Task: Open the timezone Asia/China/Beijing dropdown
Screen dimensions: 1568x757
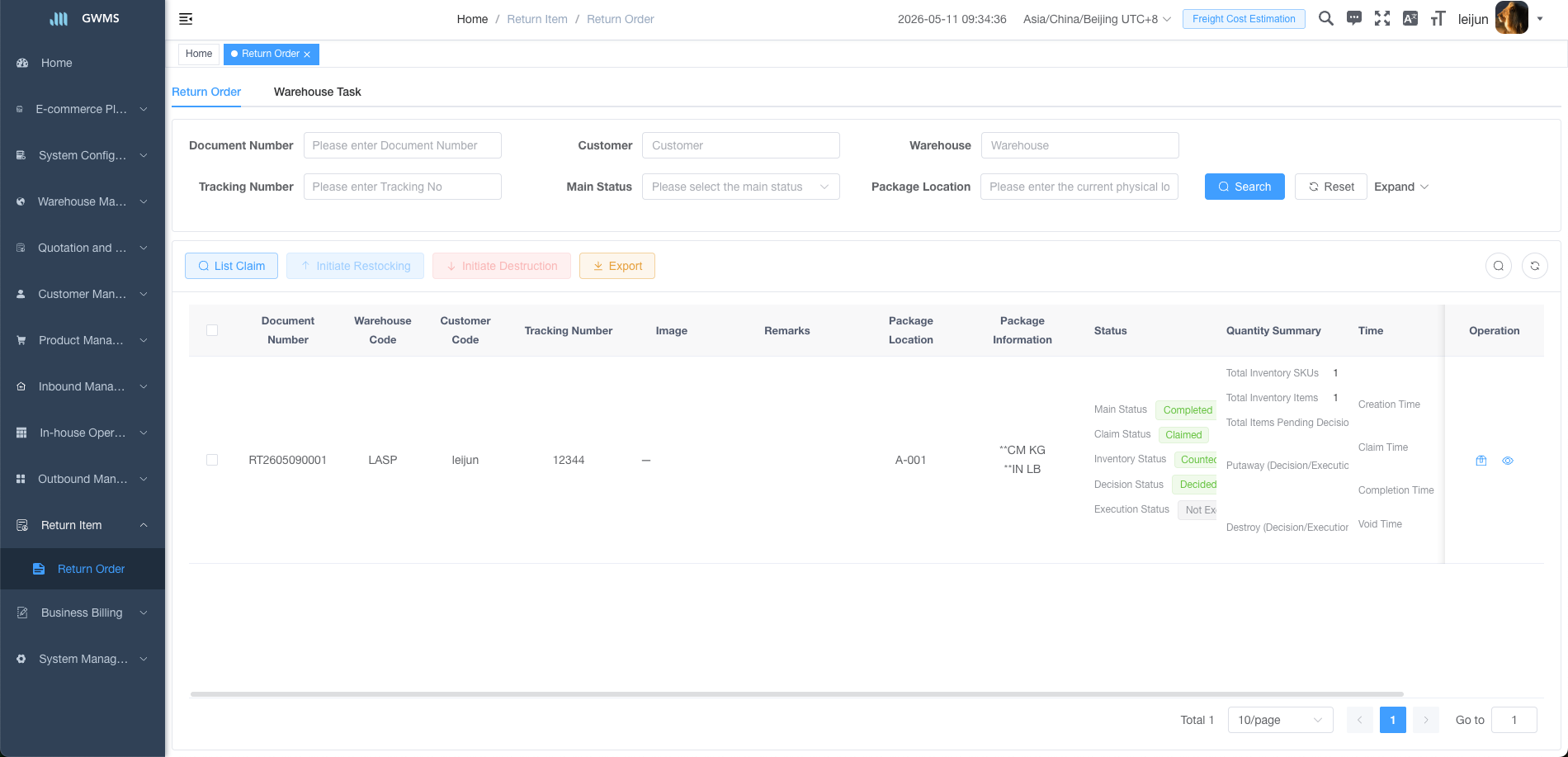Action: coord(1097,19)
